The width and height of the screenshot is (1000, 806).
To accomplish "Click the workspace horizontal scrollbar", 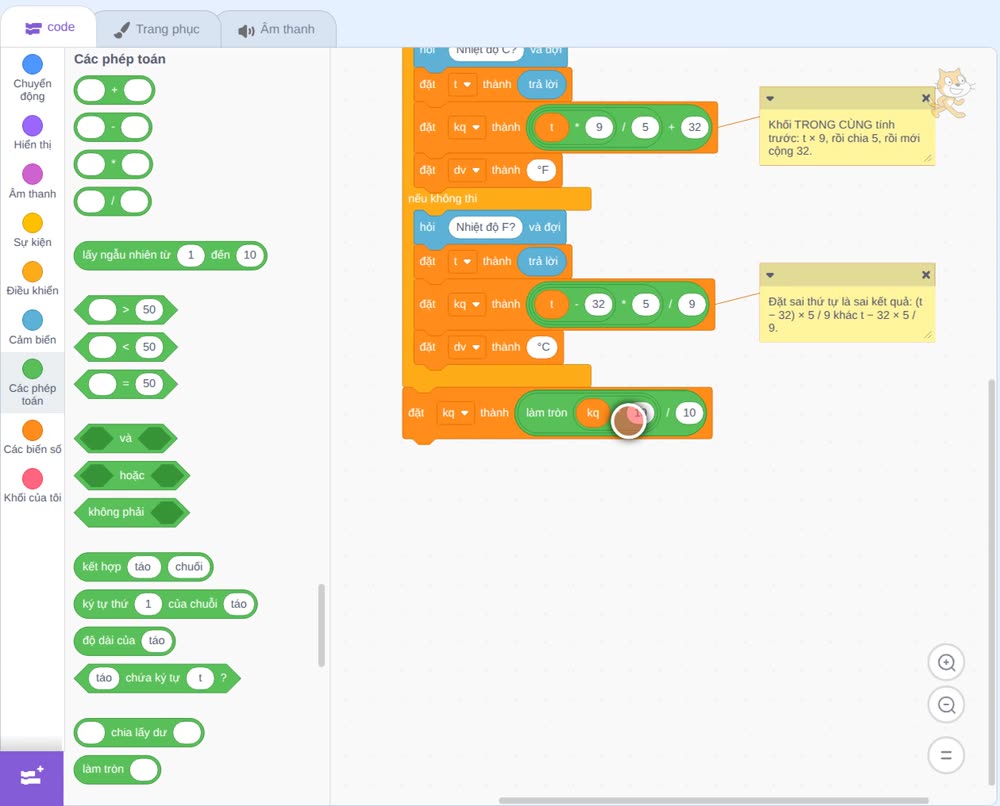I will tap(713, 800).
